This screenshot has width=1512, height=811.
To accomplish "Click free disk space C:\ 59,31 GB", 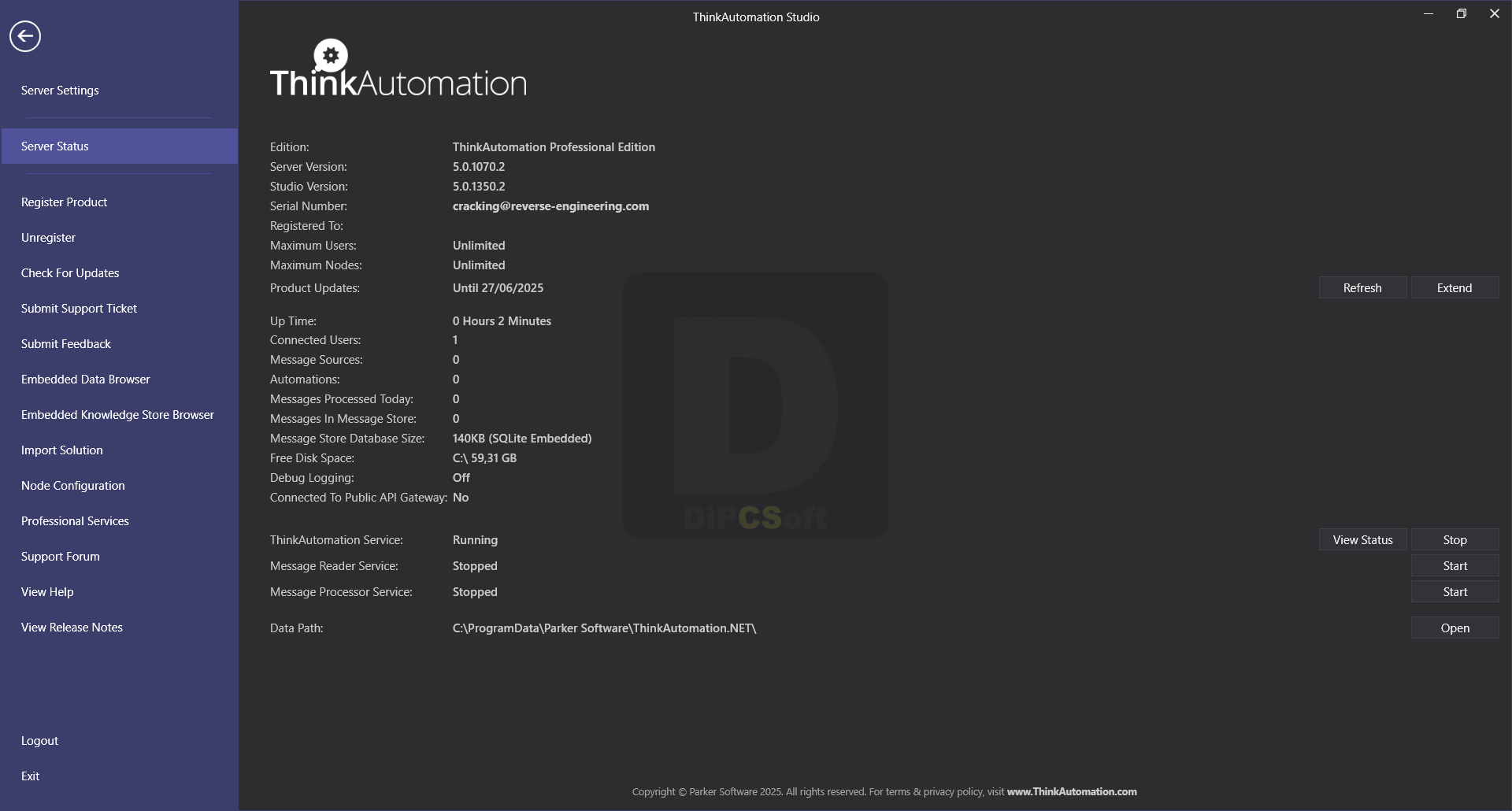I will [x=484, y=458].
